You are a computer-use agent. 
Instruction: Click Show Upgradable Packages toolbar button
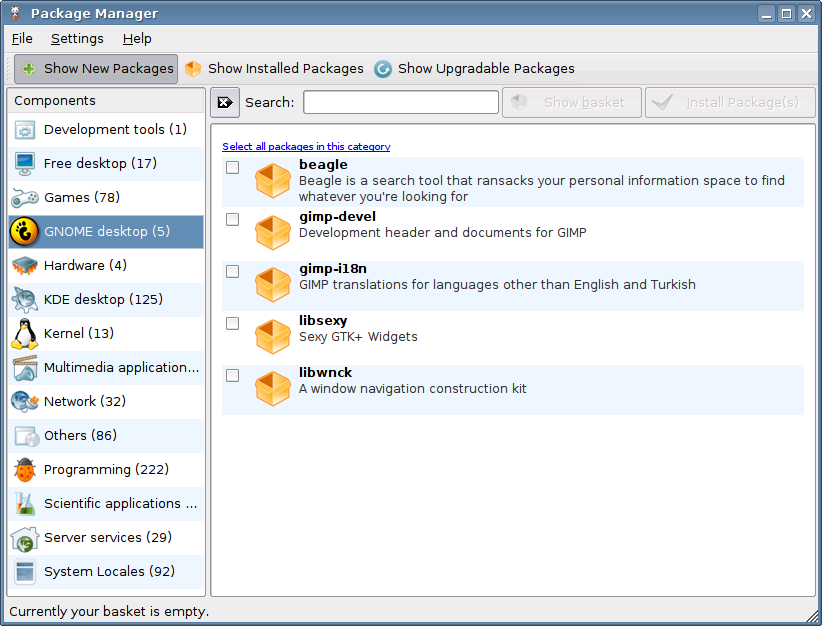tap(474, 69)
